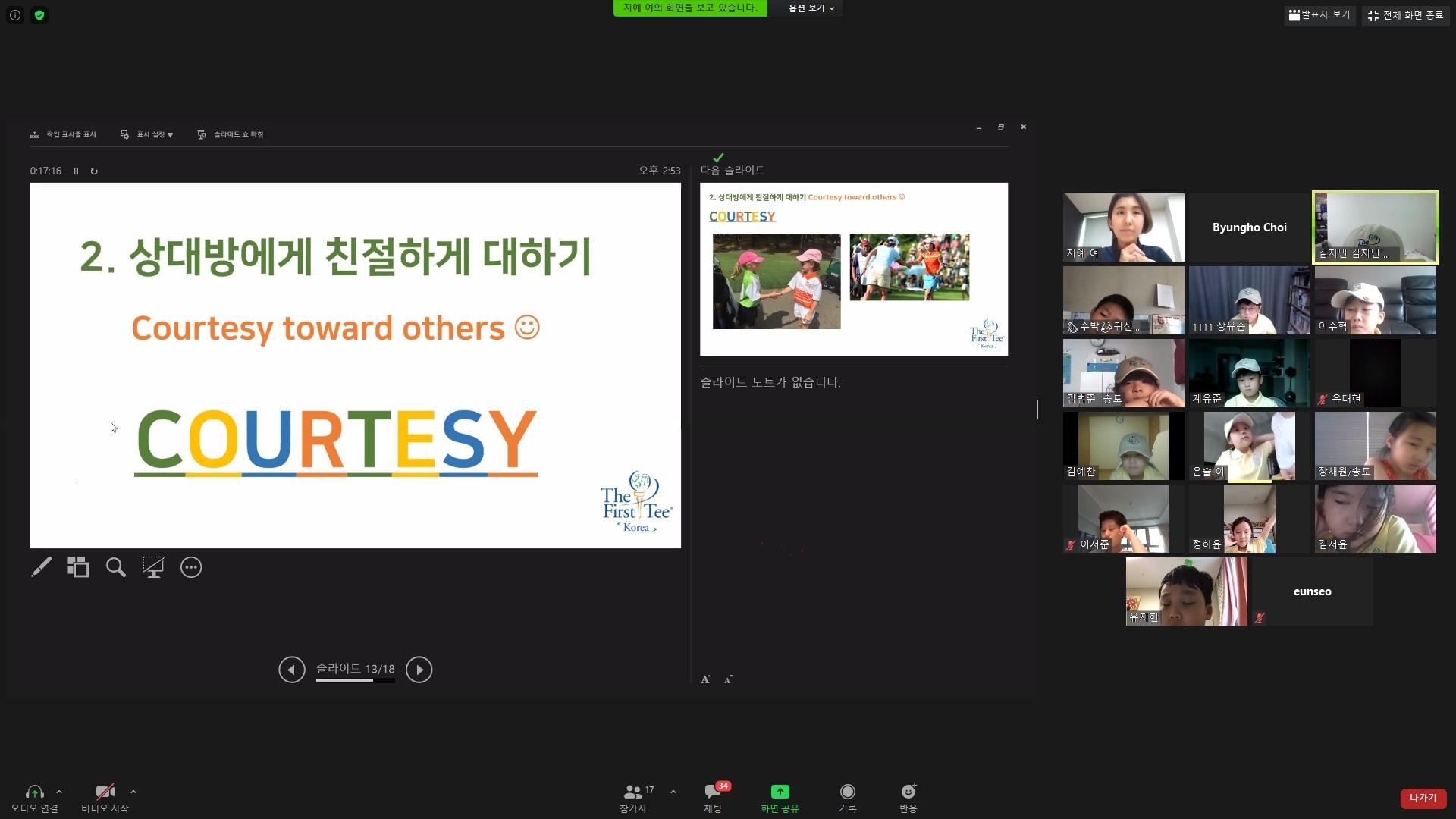Click show taskbar menu item
The width and height of the screenshot is (1456, 819).
pos(64,134)
